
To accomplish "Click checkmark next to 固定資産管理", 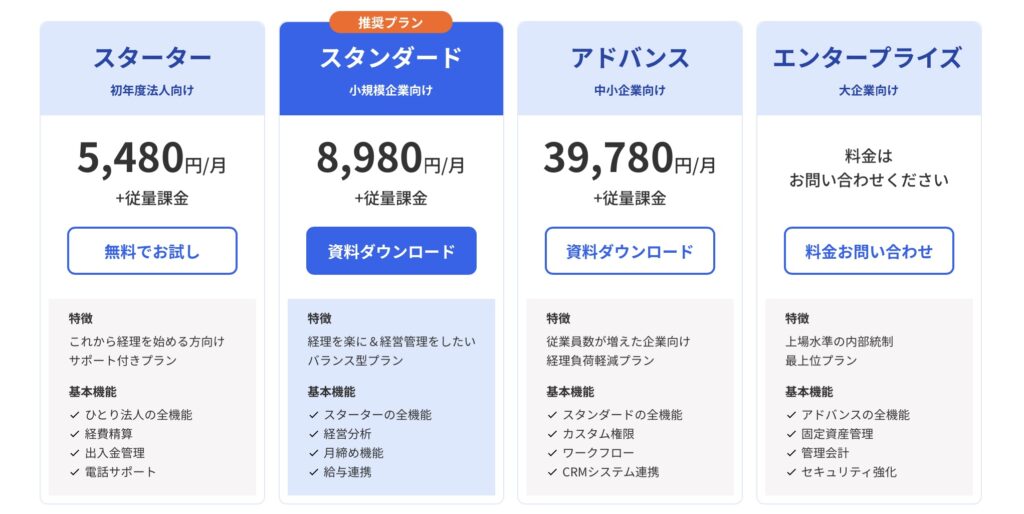I will click(791, 434).
